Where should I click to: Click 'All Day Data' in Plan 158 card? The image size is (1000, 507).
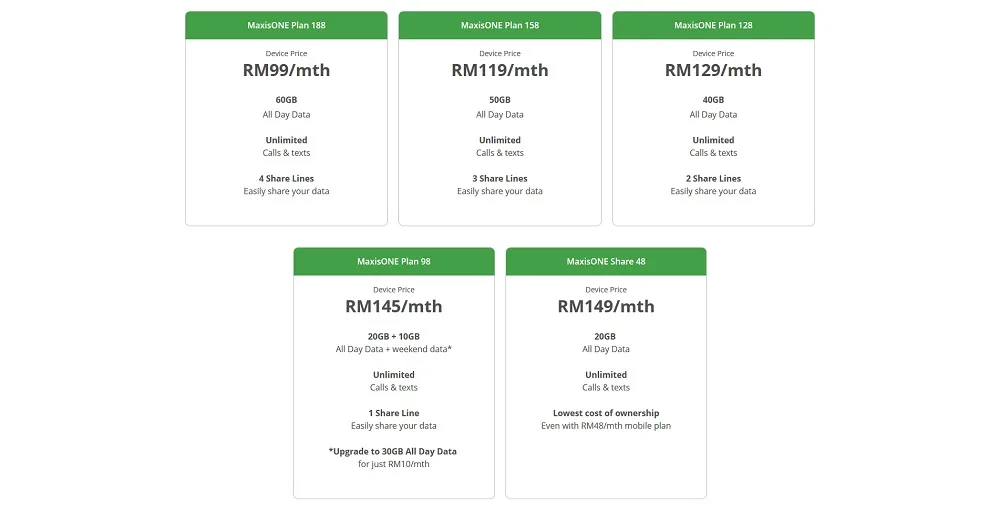(x=500, y=115)
